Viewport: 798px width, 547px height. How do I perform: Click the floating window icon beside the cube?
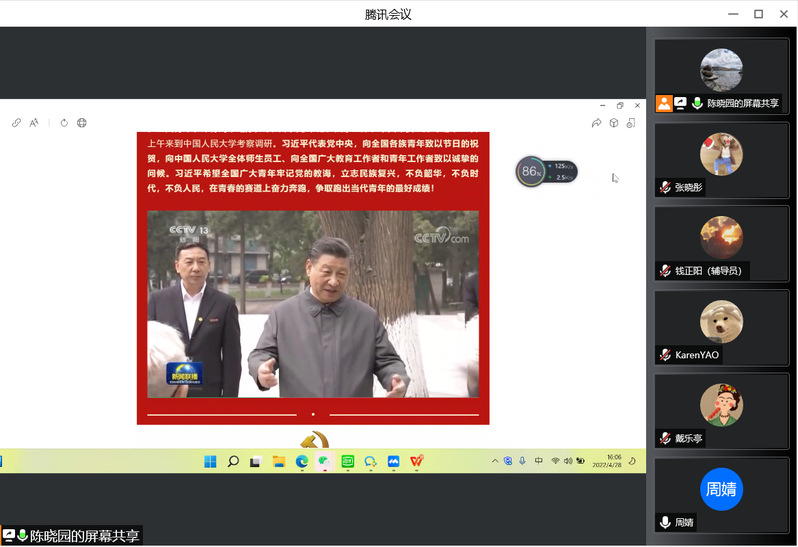pyautogui.click(x=631, y=123)
